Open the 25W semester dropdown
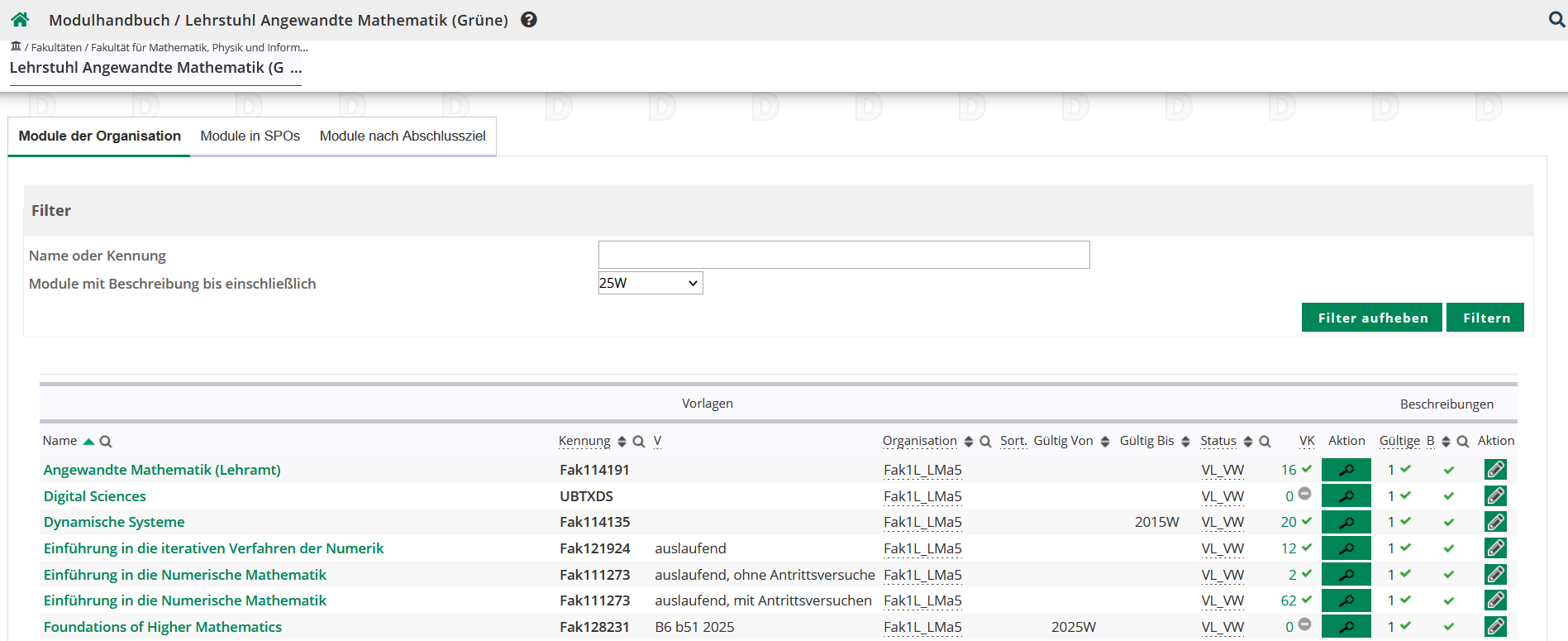This screenshot has height=641, width=1568. [x=650, y=283]
